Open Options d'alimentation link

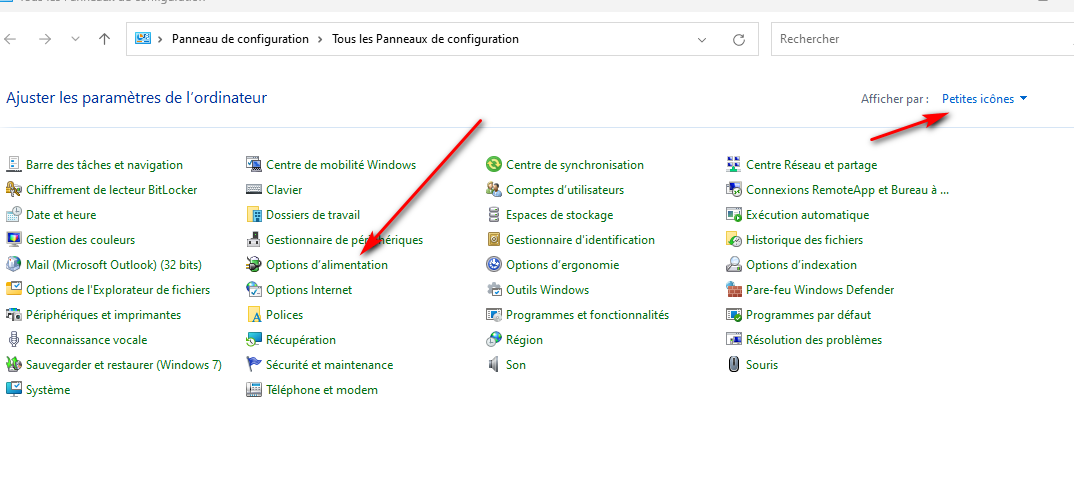pyautogui.click(x=327, y=265)
